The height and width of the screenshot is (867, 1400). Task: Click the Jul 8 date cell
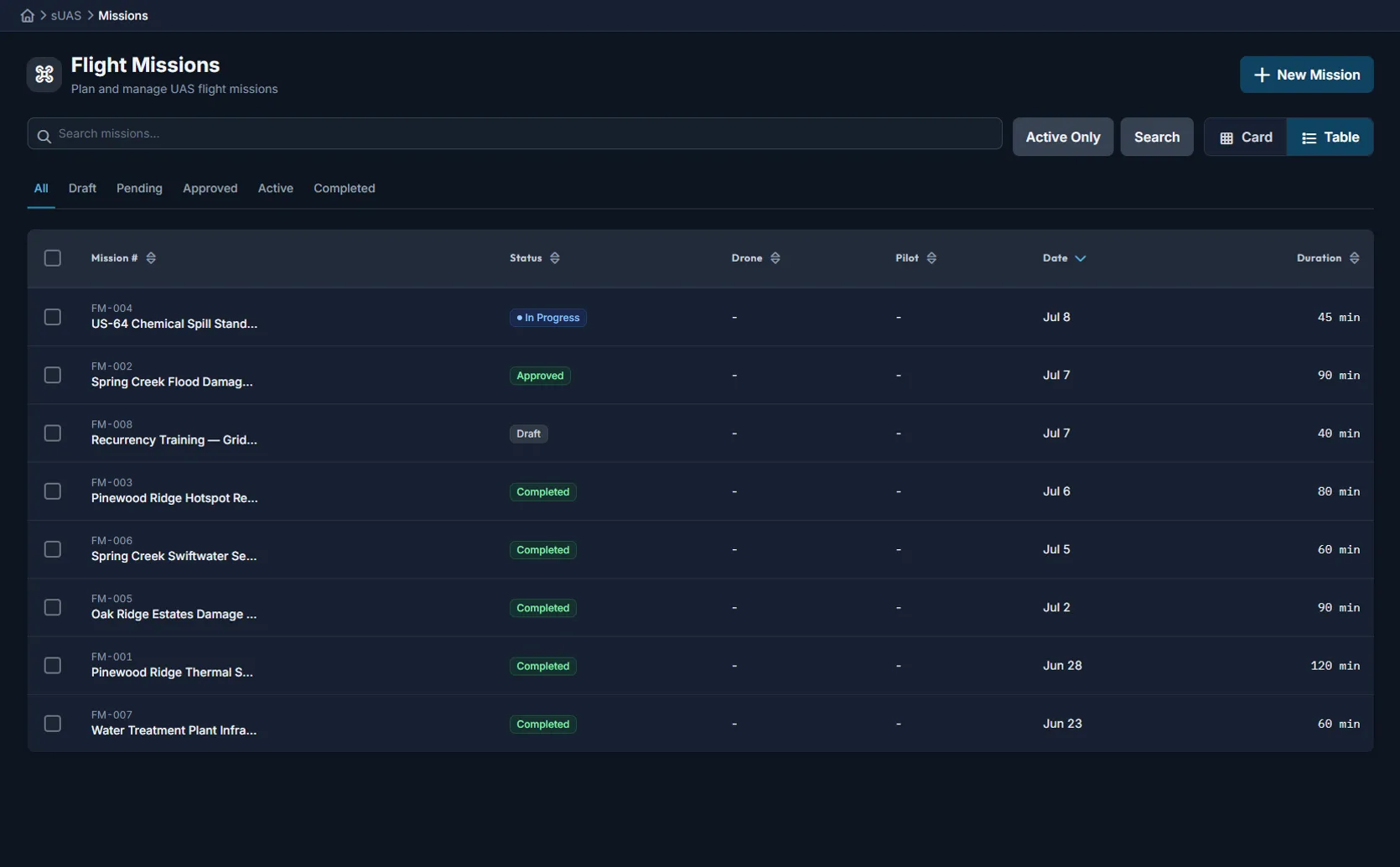pos(1056,317)
